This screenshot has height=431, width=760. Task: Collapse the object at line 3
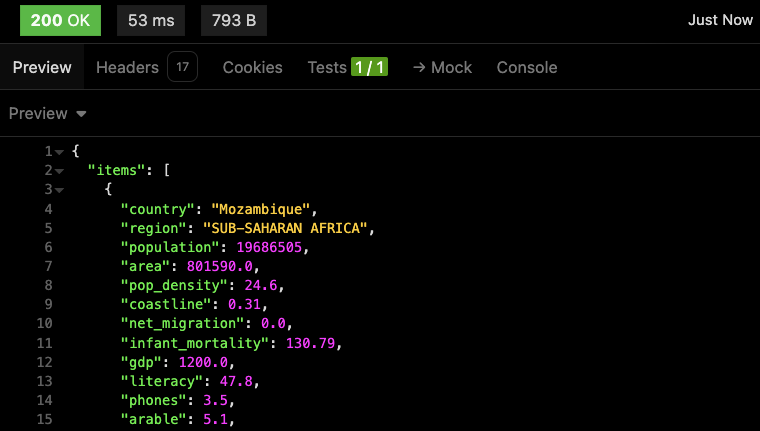[x=60, y=190]
